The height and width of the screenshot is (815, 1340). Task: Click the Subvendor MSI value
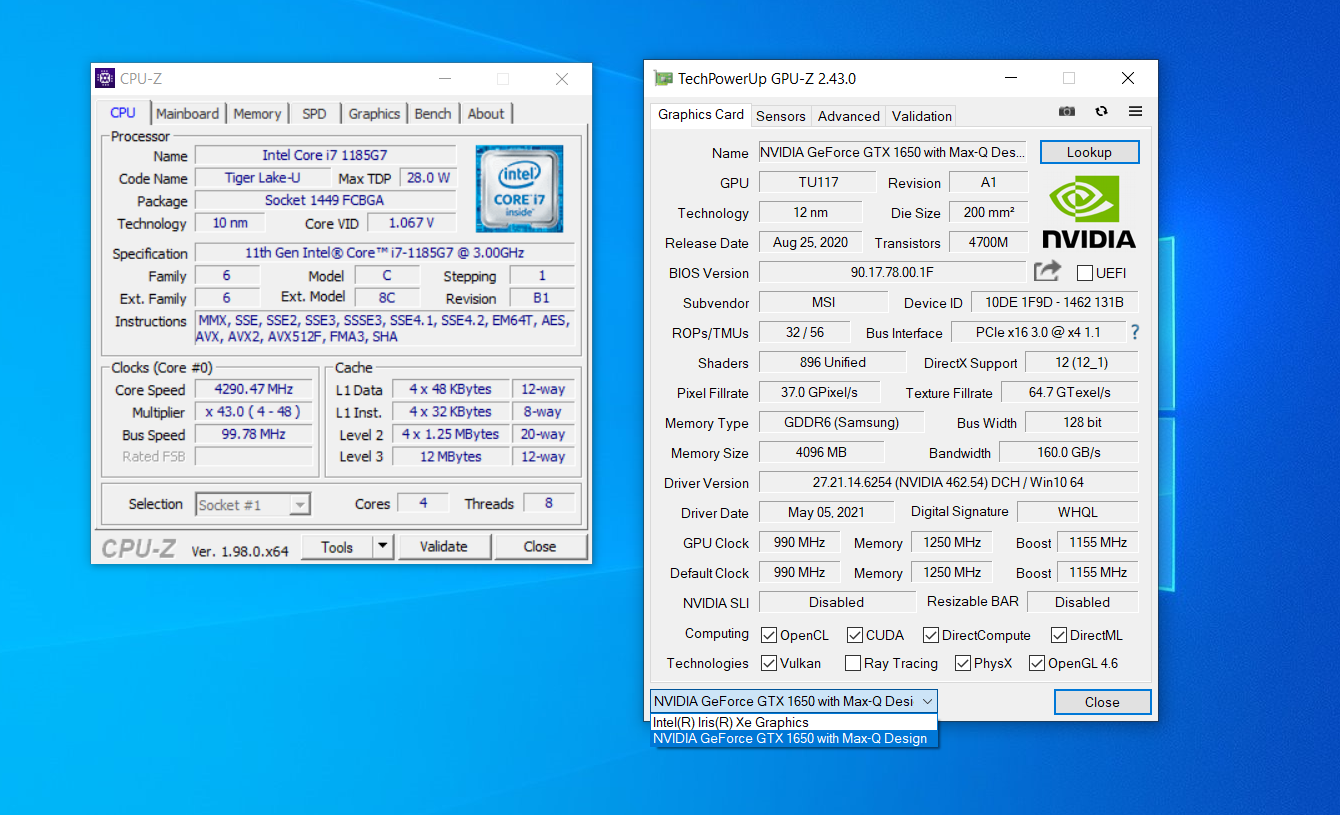pos(823,302)
